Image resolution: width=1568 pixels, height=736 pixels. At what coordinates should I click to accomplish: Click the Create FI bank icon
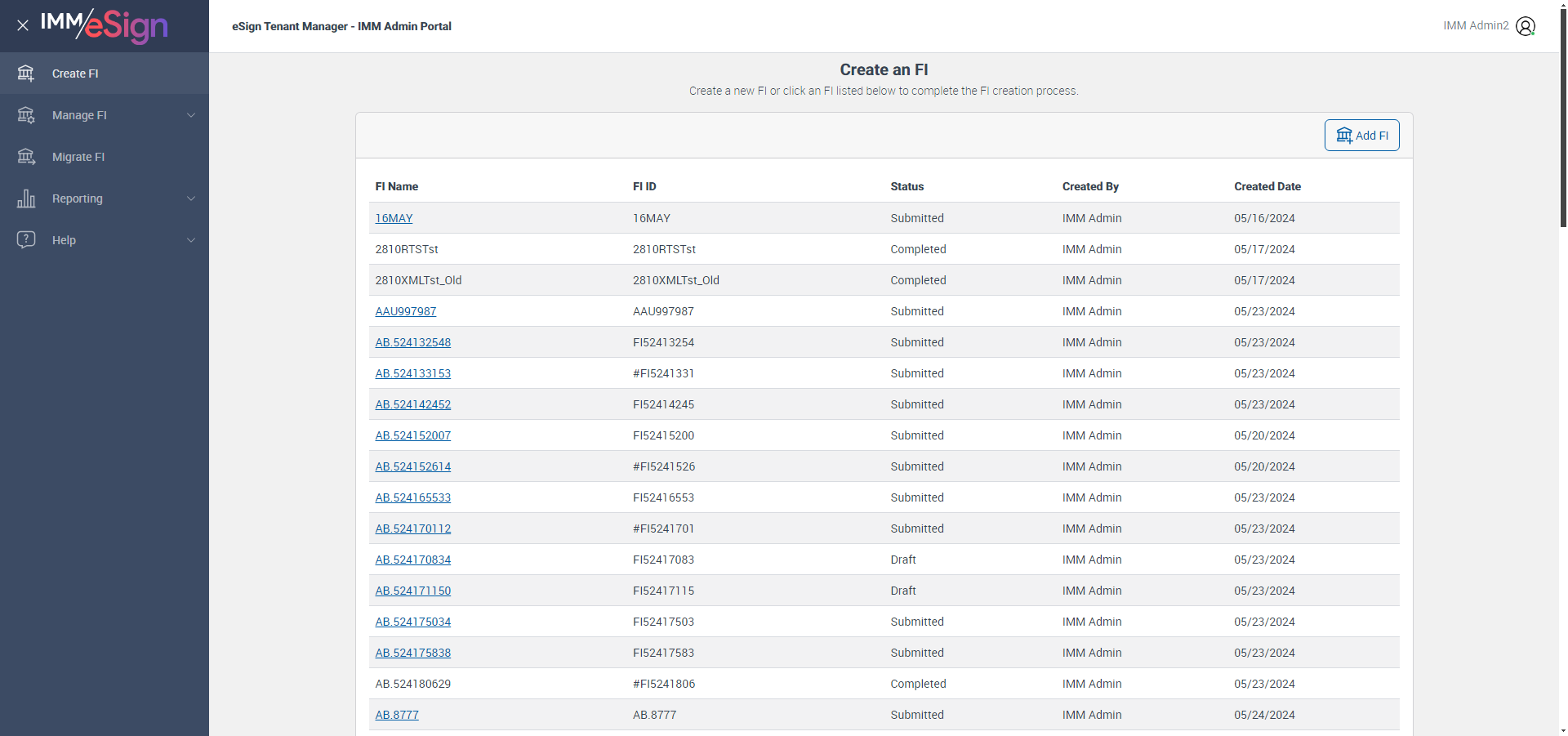26,74
